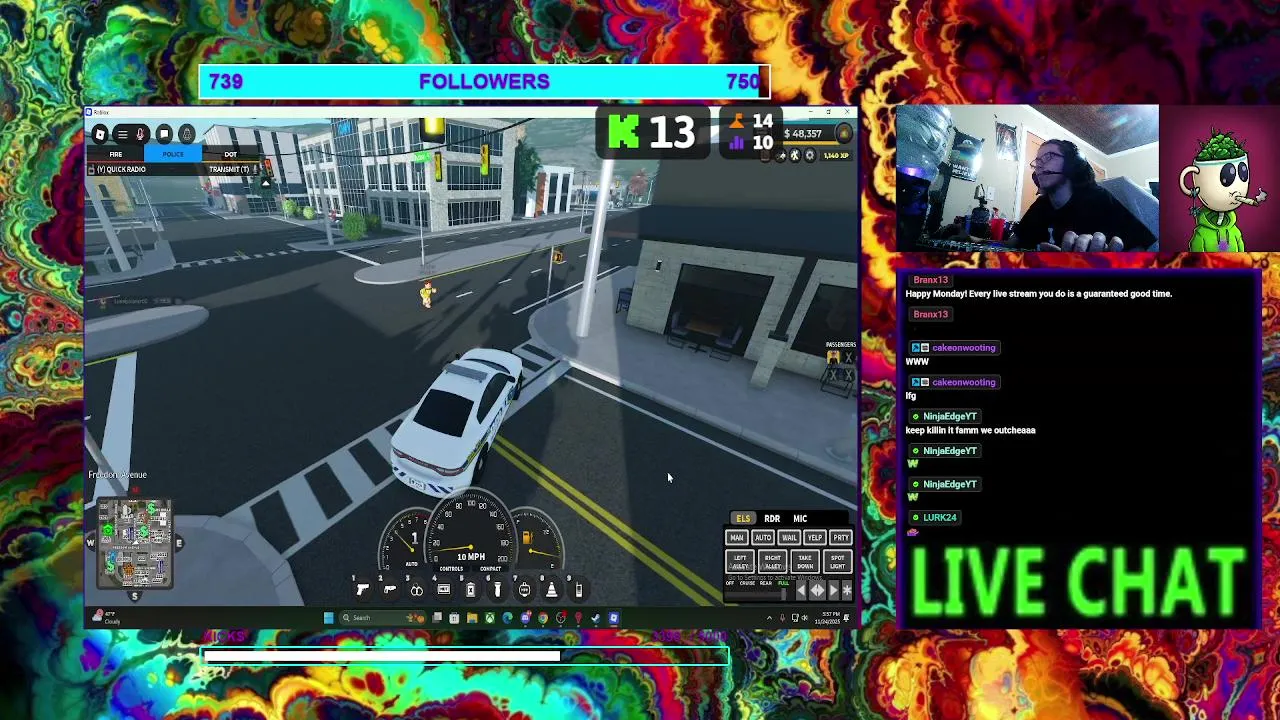Toggle the voice chat microphone icon
This screenshot has width=1280, height=720.
141,134
